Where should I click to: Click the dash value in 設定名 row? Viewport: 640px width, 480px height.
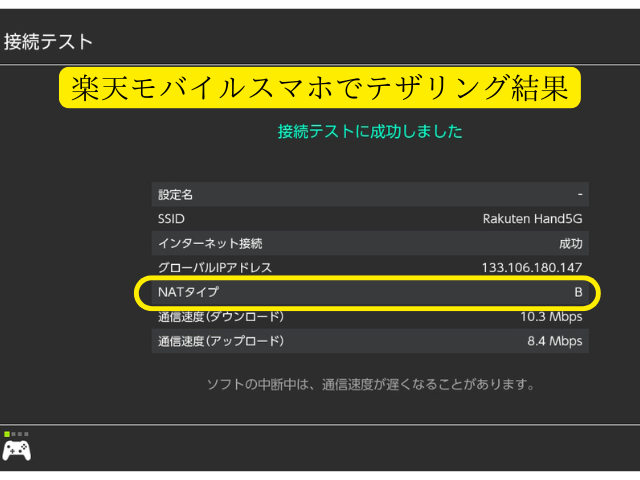coord(580,194)
